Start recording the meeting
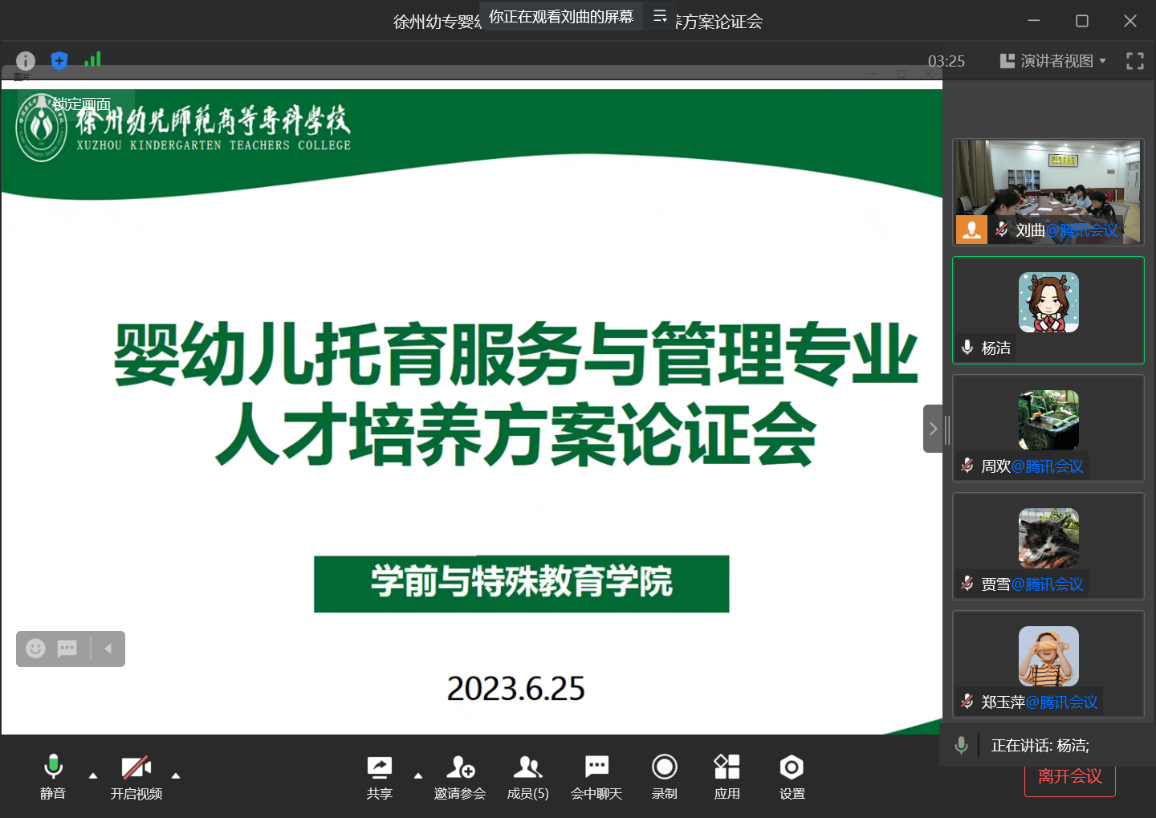 click(x=664, y=777)
